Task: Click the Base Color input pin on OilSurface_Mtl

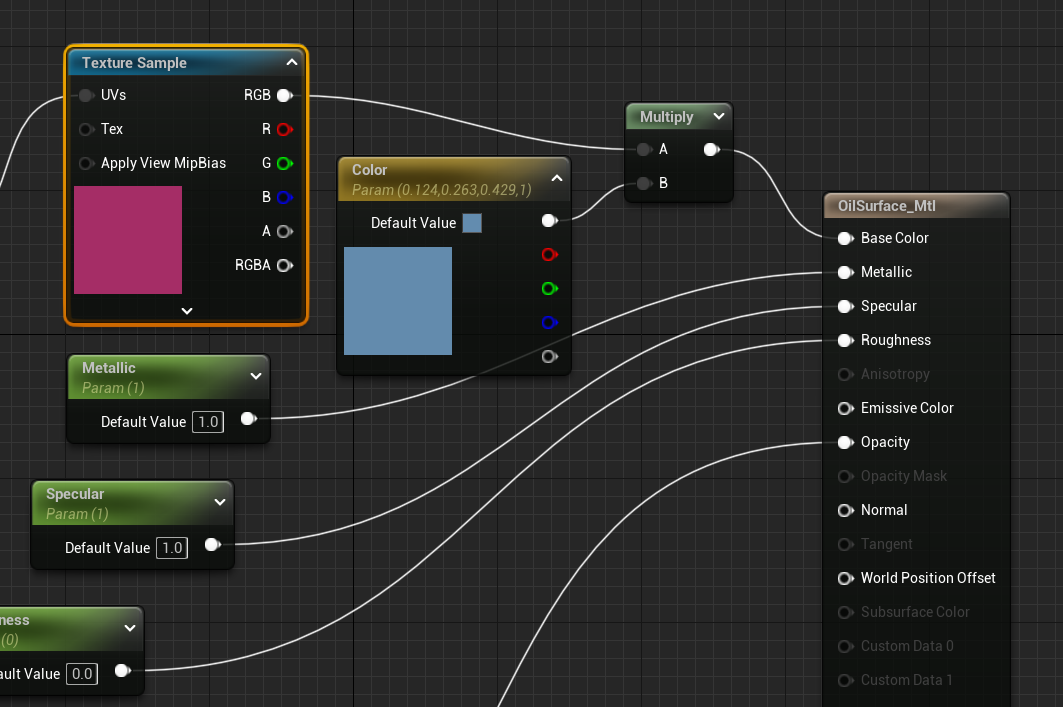Action: click(x=845, y=239)
